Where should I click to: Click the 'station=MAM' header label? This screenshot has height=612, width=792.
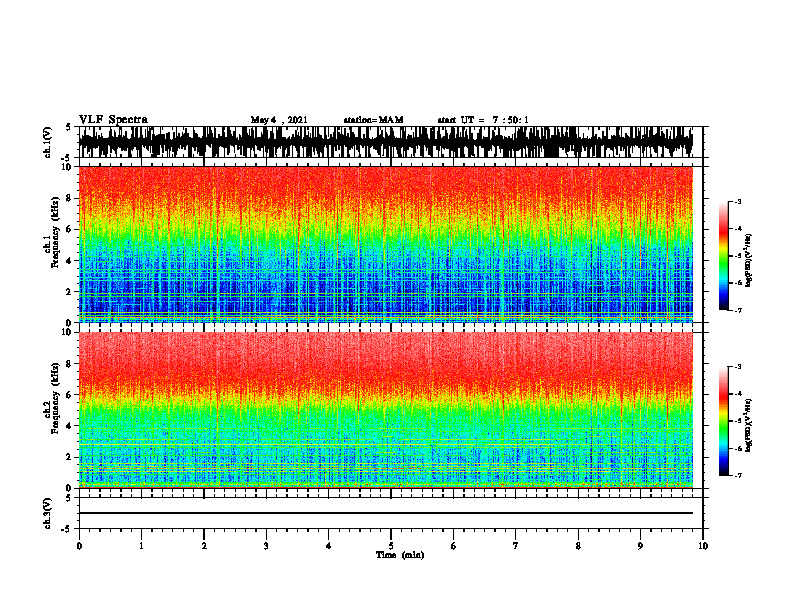tap(373, 120)
